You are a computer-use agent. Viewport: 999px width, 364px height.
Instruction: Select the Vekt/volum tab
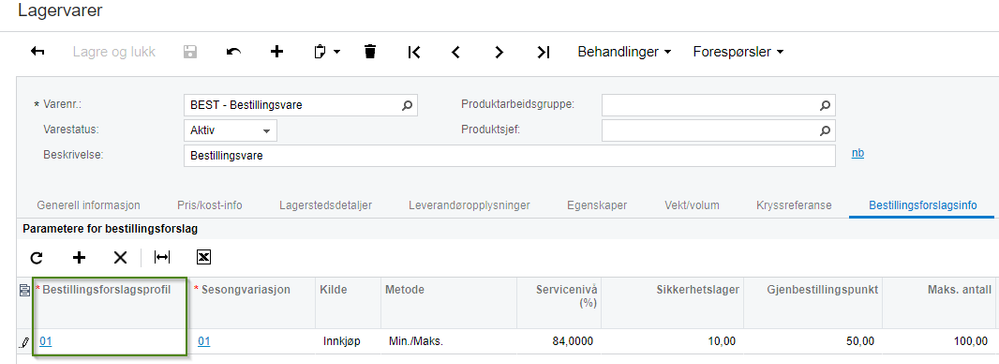(692, 205)
